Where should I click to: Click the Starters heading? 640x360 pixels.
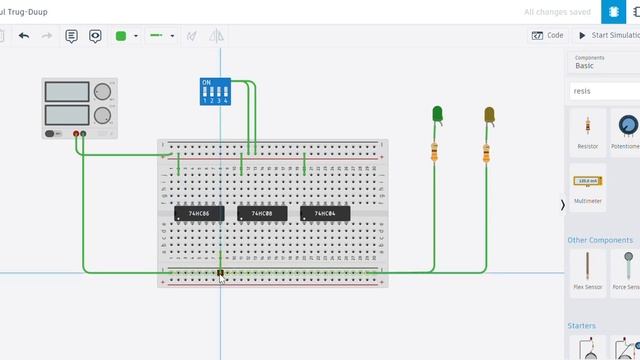581,326
